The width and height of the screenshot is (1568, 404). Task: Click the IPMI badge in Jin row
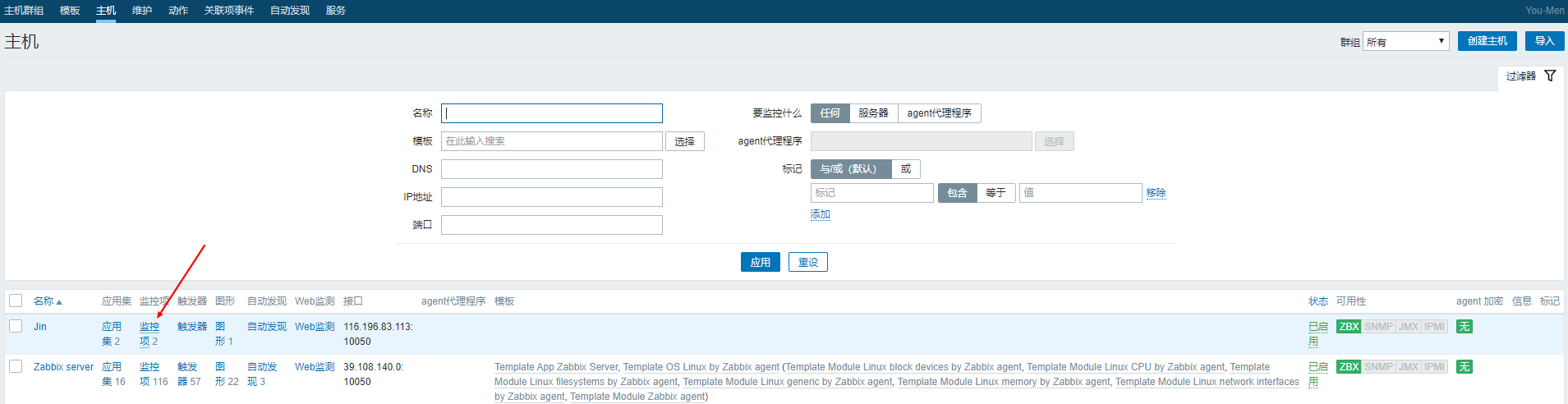pos(1435,327)
